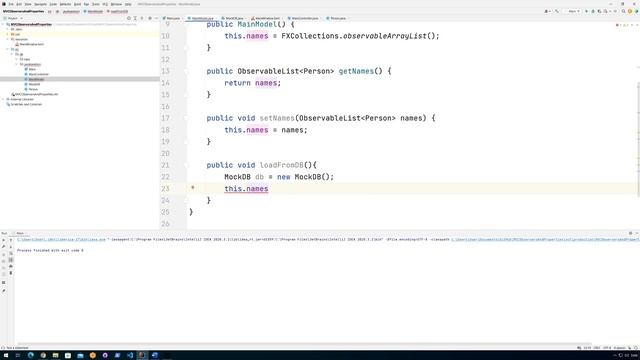Click the Select Opened File target icon

click(129, 18)
